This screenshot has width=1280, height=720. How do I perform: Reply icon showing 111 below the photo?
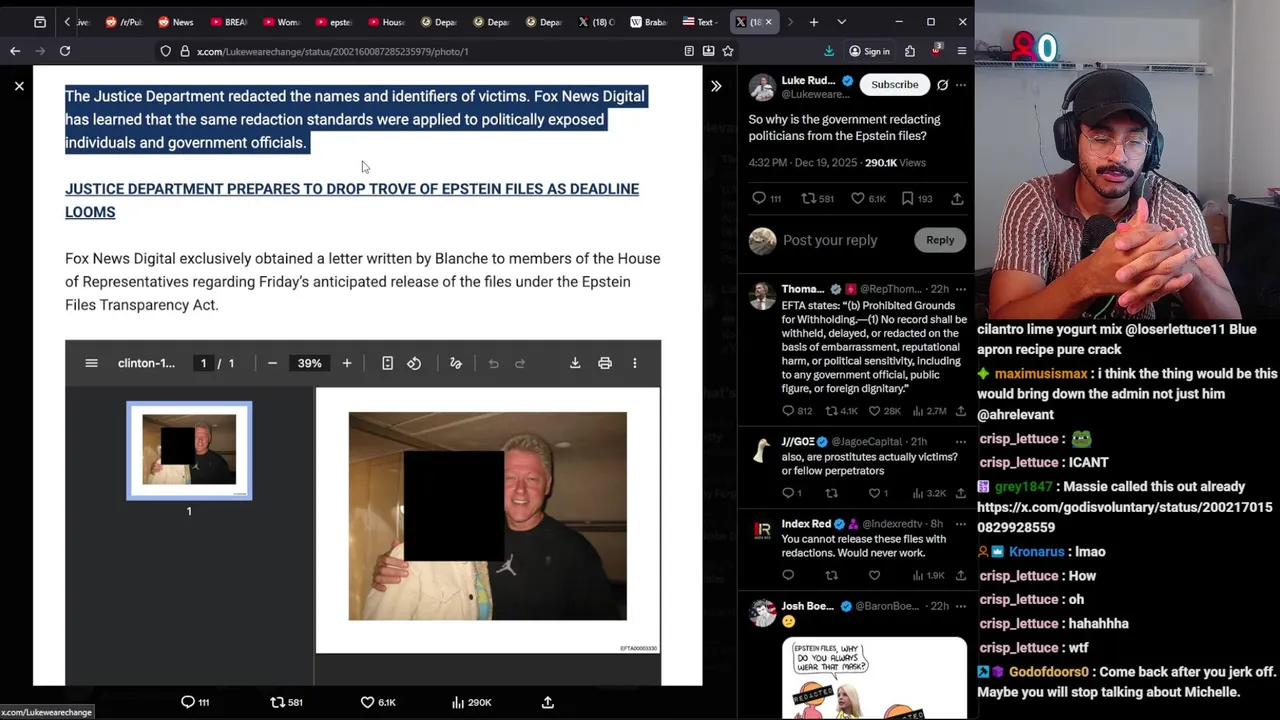pyautogui.click(x=187, y=702)
